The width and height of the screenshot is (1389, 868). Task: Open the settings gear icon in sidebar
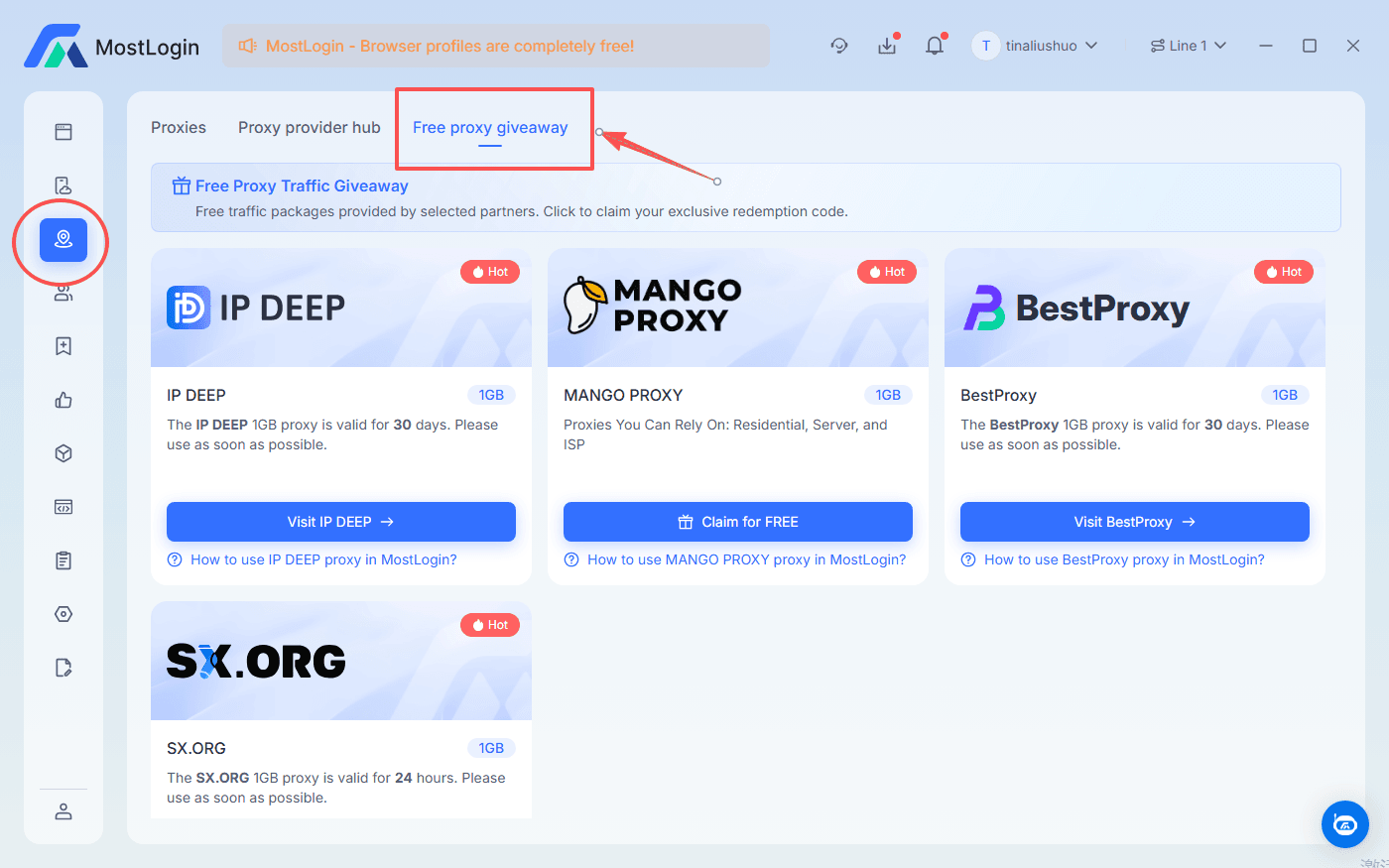[x=63, y=613]
